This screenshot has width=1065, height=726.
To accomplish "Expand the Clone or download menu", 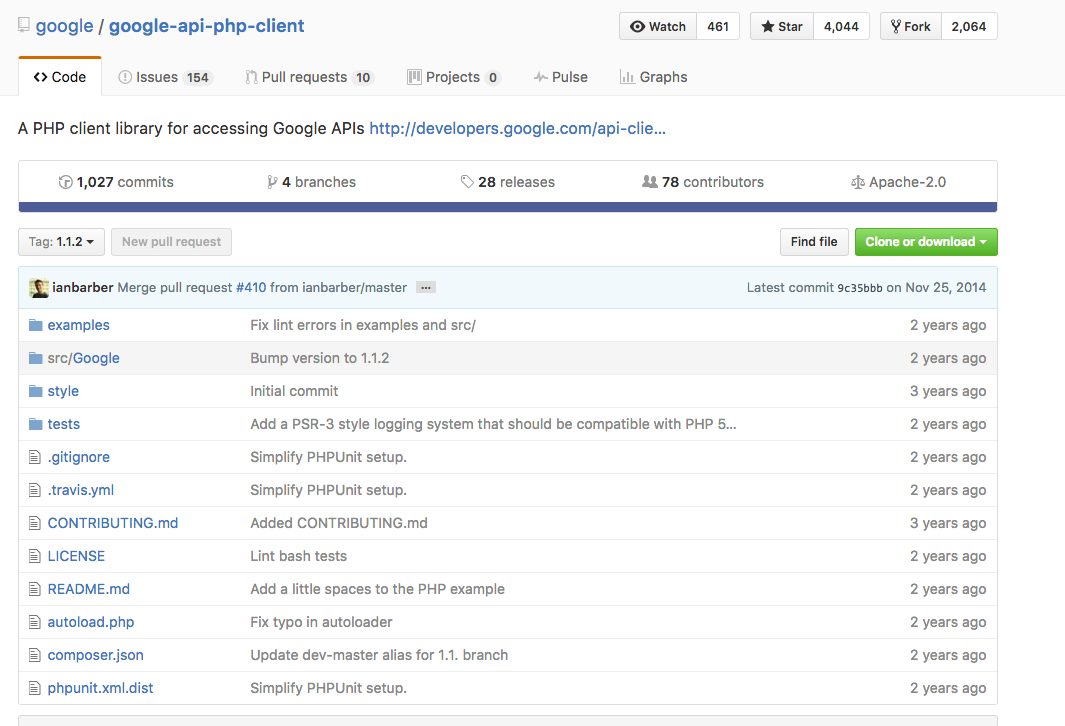I will click(926, 242).
